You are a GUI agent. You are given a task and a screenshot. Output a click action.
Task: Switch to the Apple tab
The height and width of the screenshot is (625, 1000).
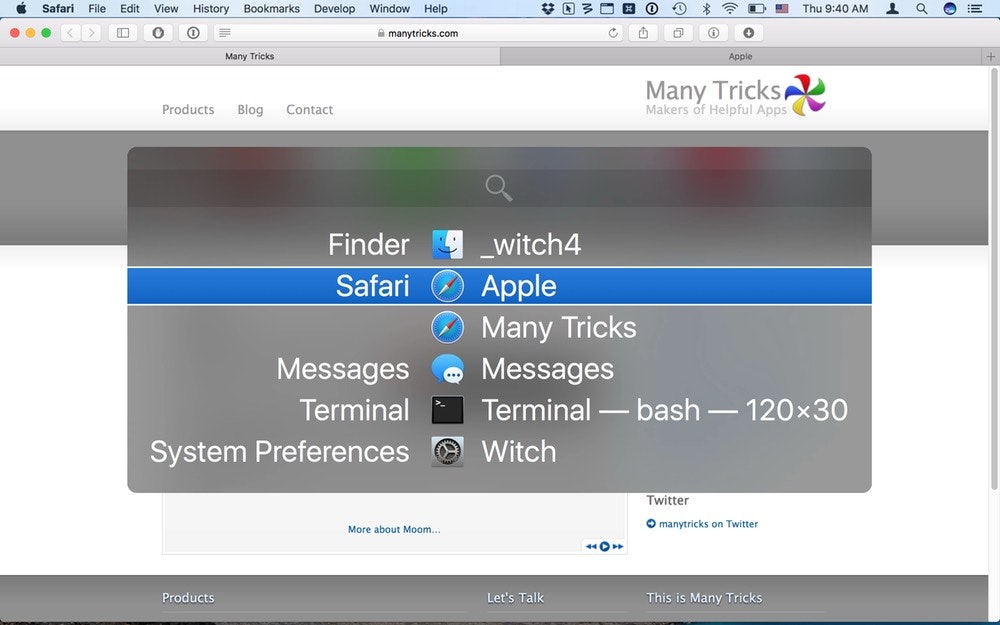pos(740,56)
